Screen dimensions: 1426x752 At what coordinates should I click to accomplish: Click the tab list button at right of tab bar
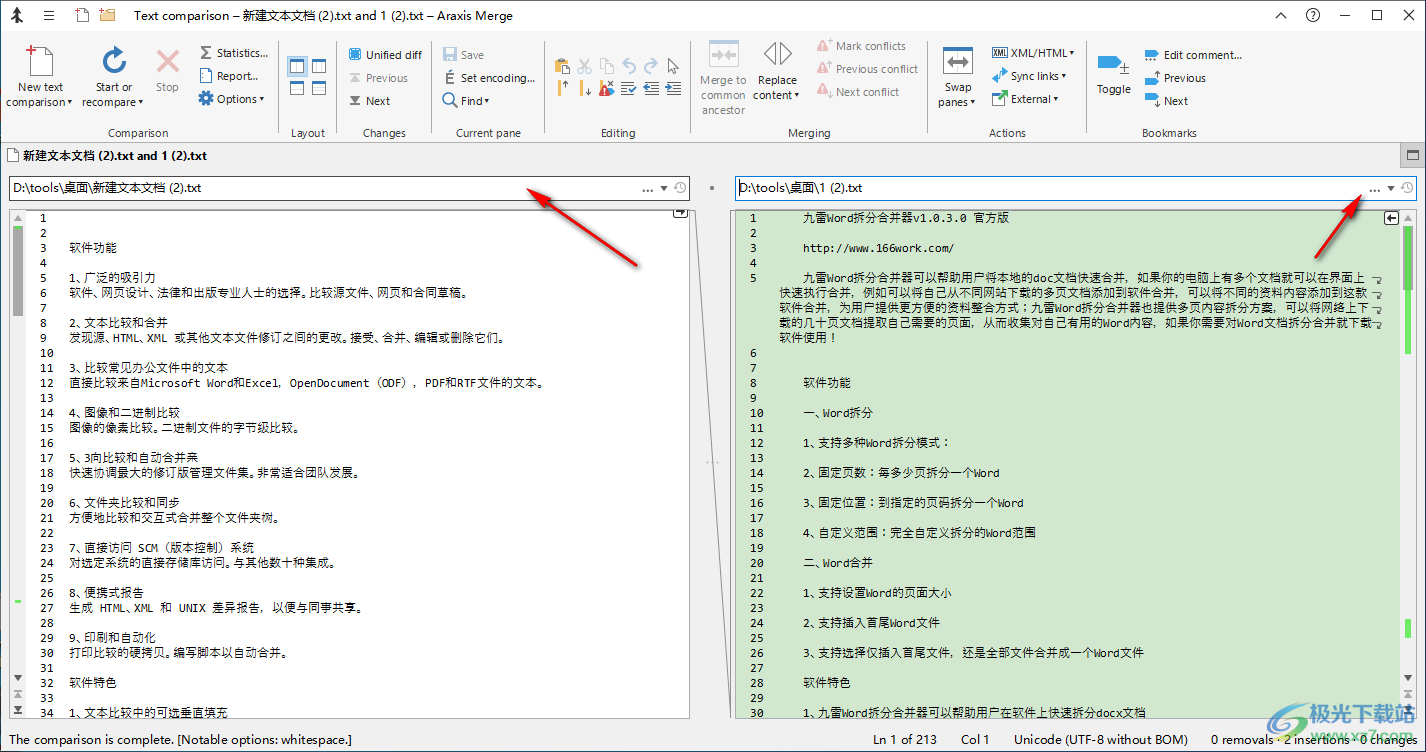pos(1412,156)
